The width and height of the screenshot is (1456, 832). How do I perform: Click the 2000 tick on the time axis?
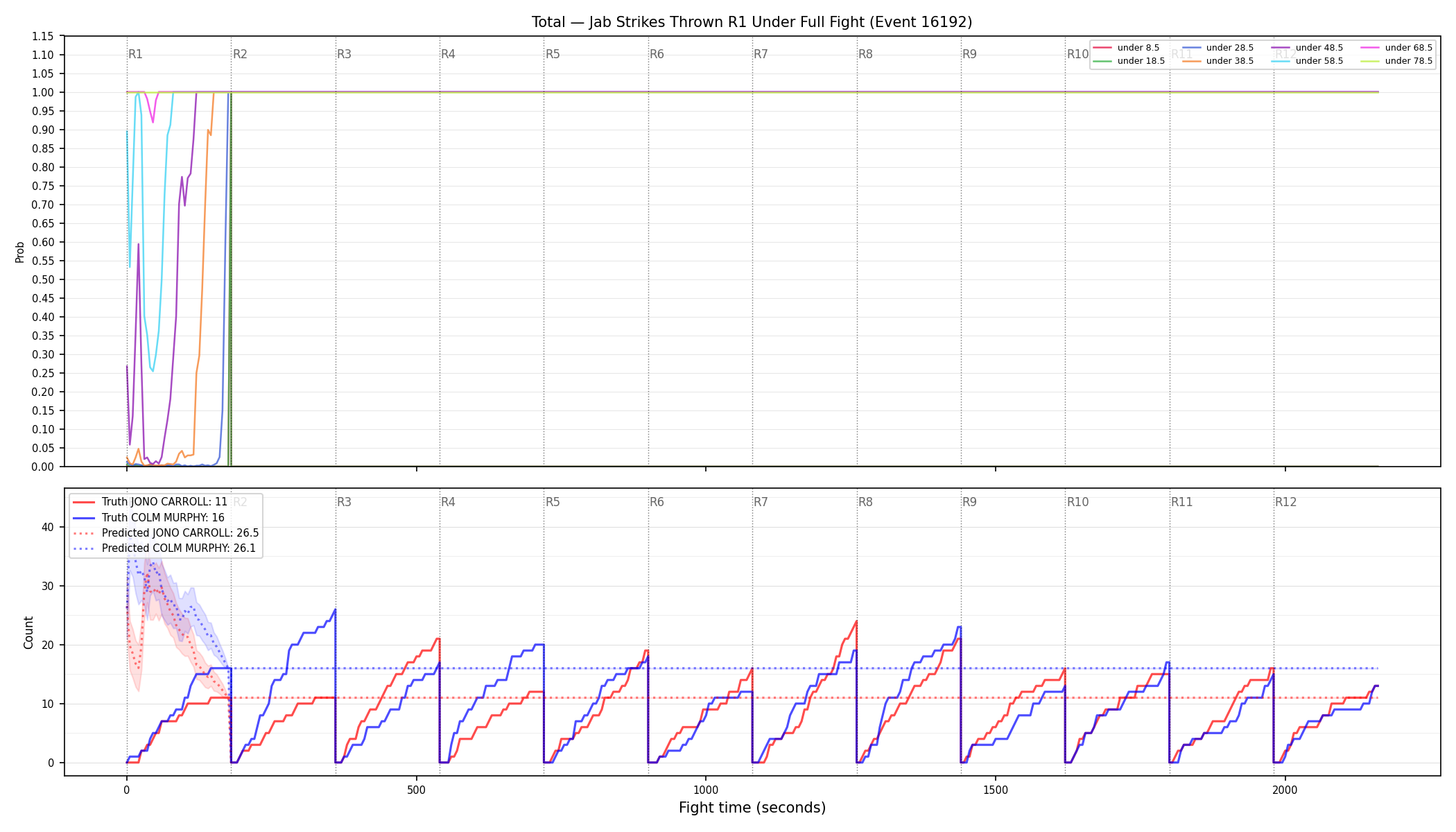(1285, 790)
